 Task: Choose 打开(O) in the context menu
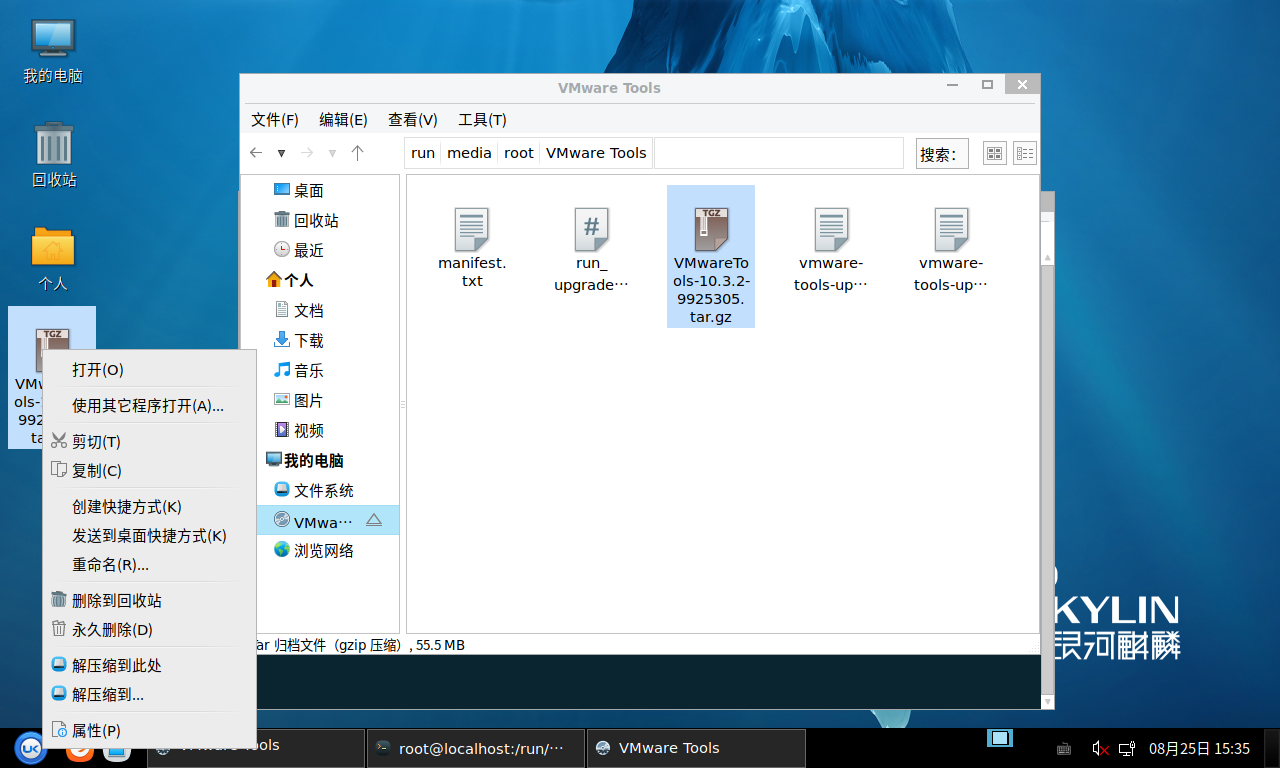(x=149, y=370)
